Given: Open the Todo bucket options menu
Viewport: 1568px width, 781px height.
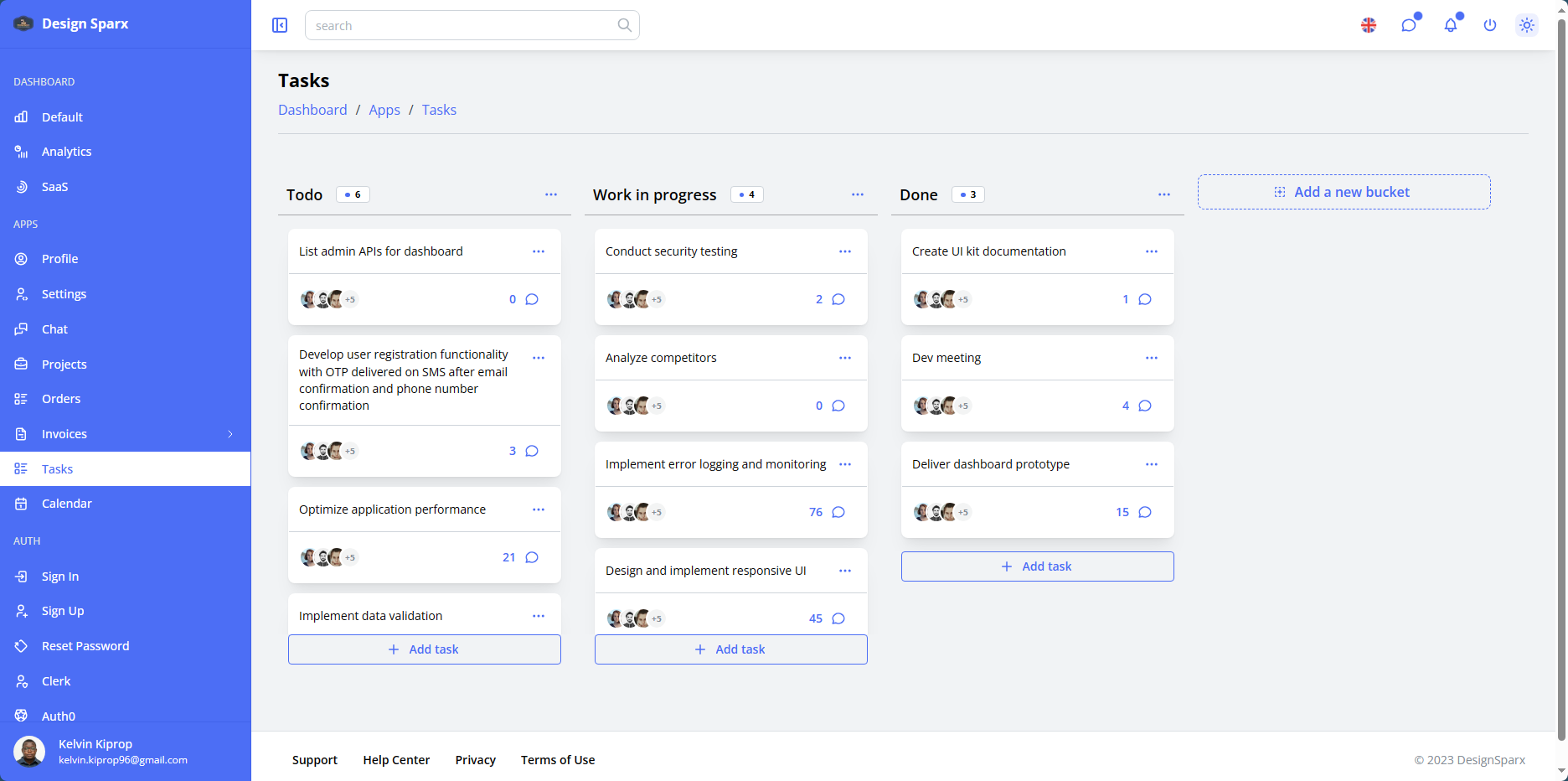Looking at the screenshot, I should coord(551,194).
